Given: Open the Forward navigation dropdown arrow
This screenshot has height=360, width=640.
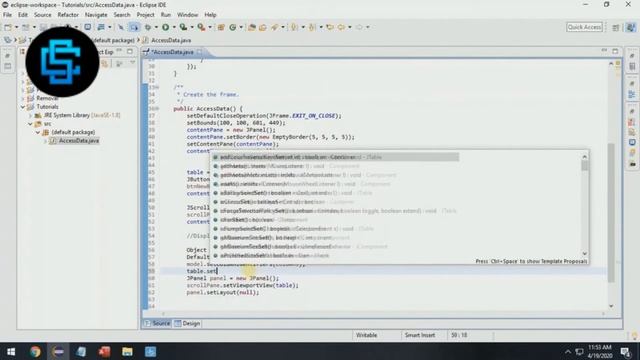Looking at the screenshot, I should point(368,27).
